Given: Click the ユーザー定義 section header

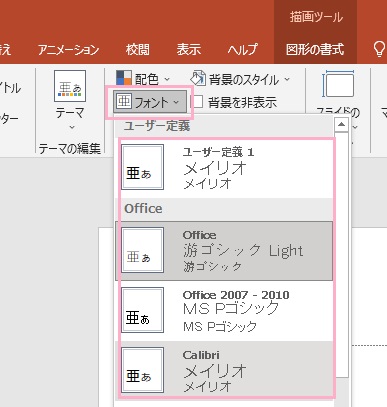Looking at the screenshot, I should click(x=157, y=126).
